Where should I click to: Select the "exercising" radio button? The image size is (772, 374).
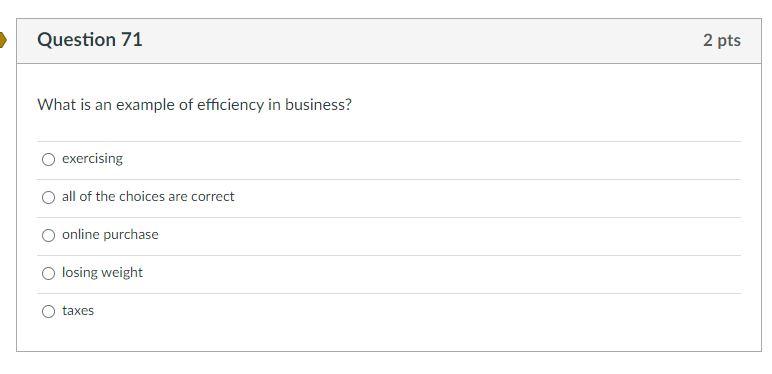(x=48, y=159)
